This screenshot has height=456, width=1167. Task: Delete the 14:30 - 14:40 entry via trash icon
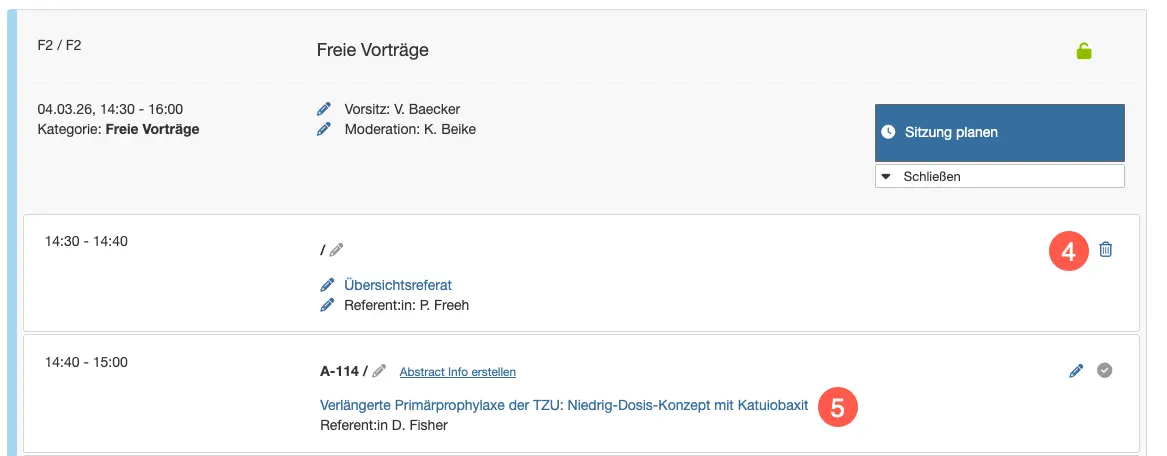click(x=1105, y=250)
